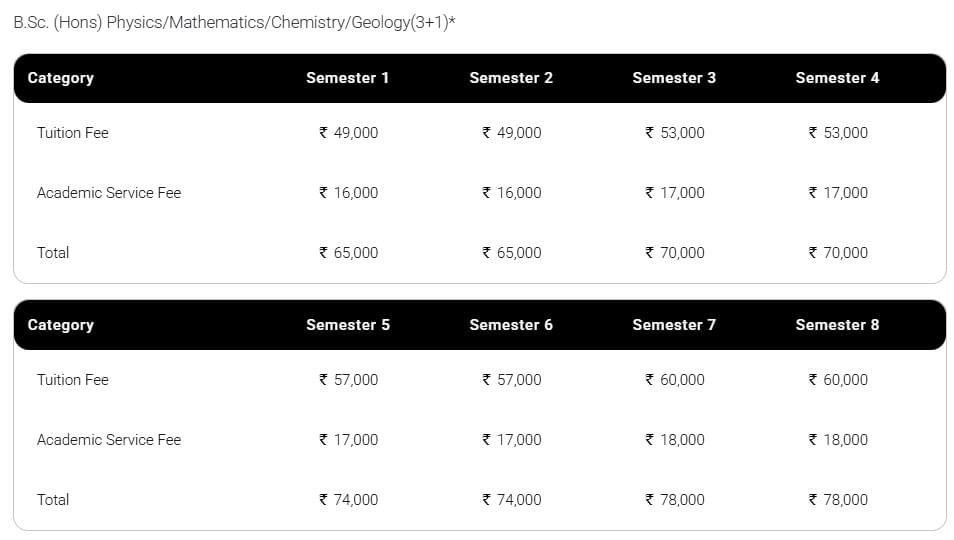Click Semester 1 tuition fee ₹ 49,000
Viewport: 954px width, 540px height.
348,133
